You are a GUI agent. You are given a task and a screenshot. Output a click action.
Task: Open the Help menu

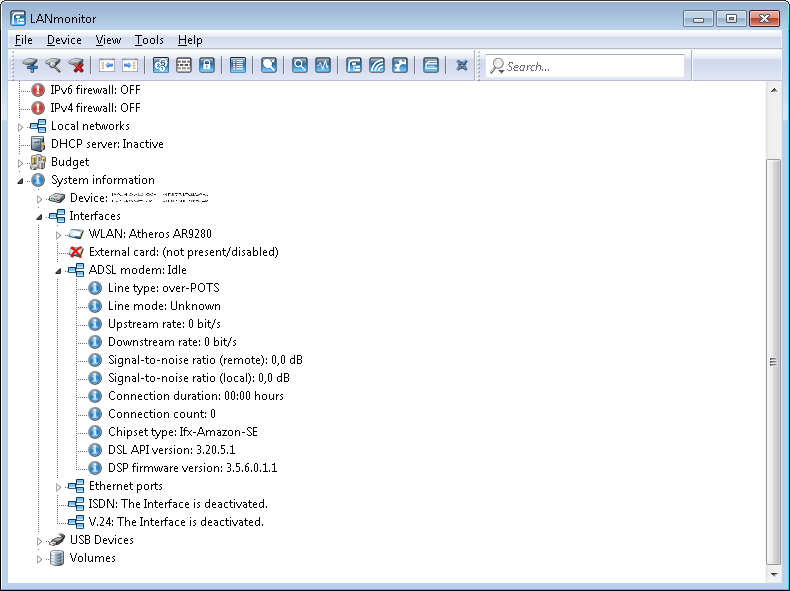coord(190,40)
